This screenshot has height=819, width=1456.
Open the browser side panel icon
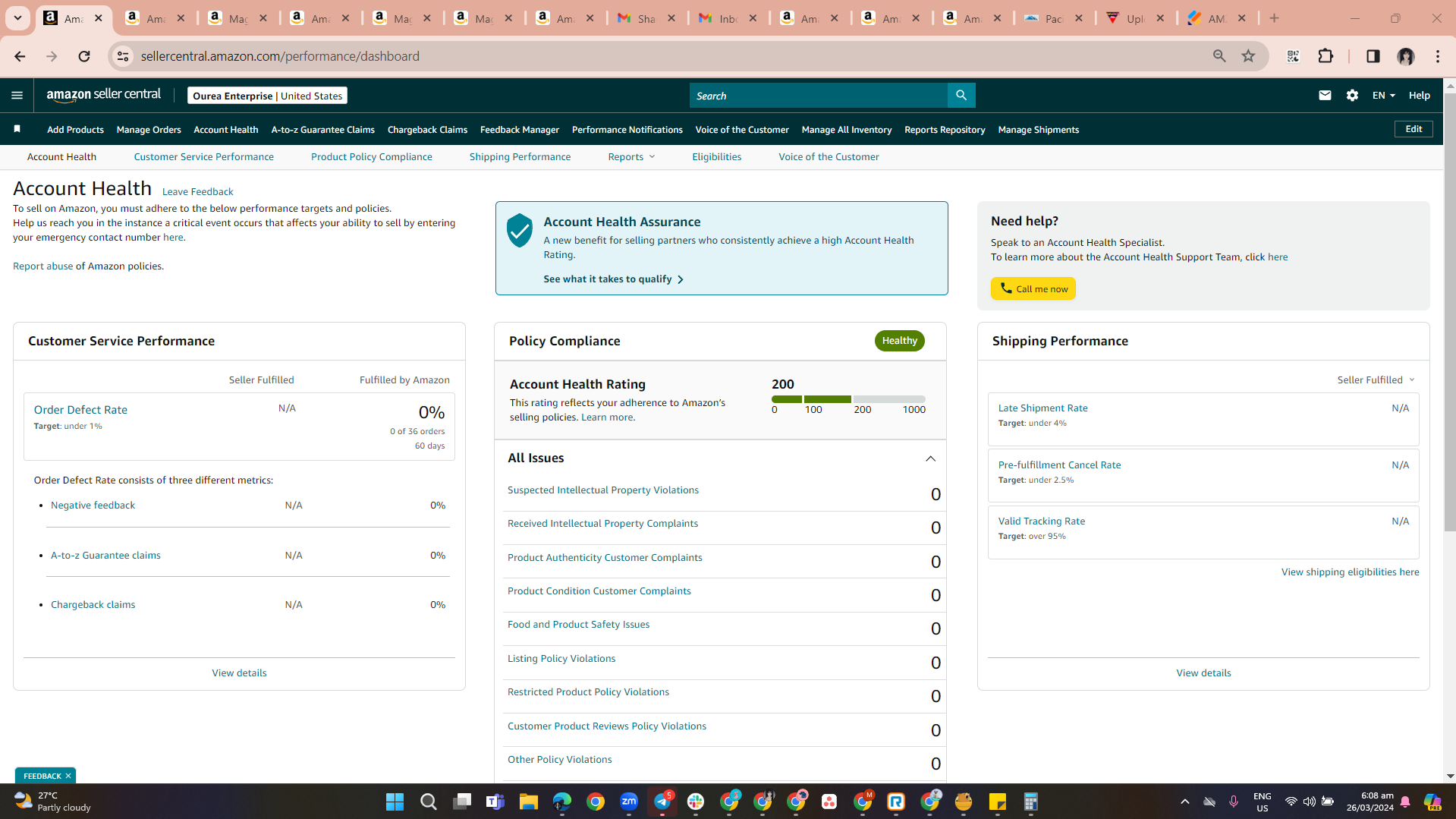[1373, 56]
